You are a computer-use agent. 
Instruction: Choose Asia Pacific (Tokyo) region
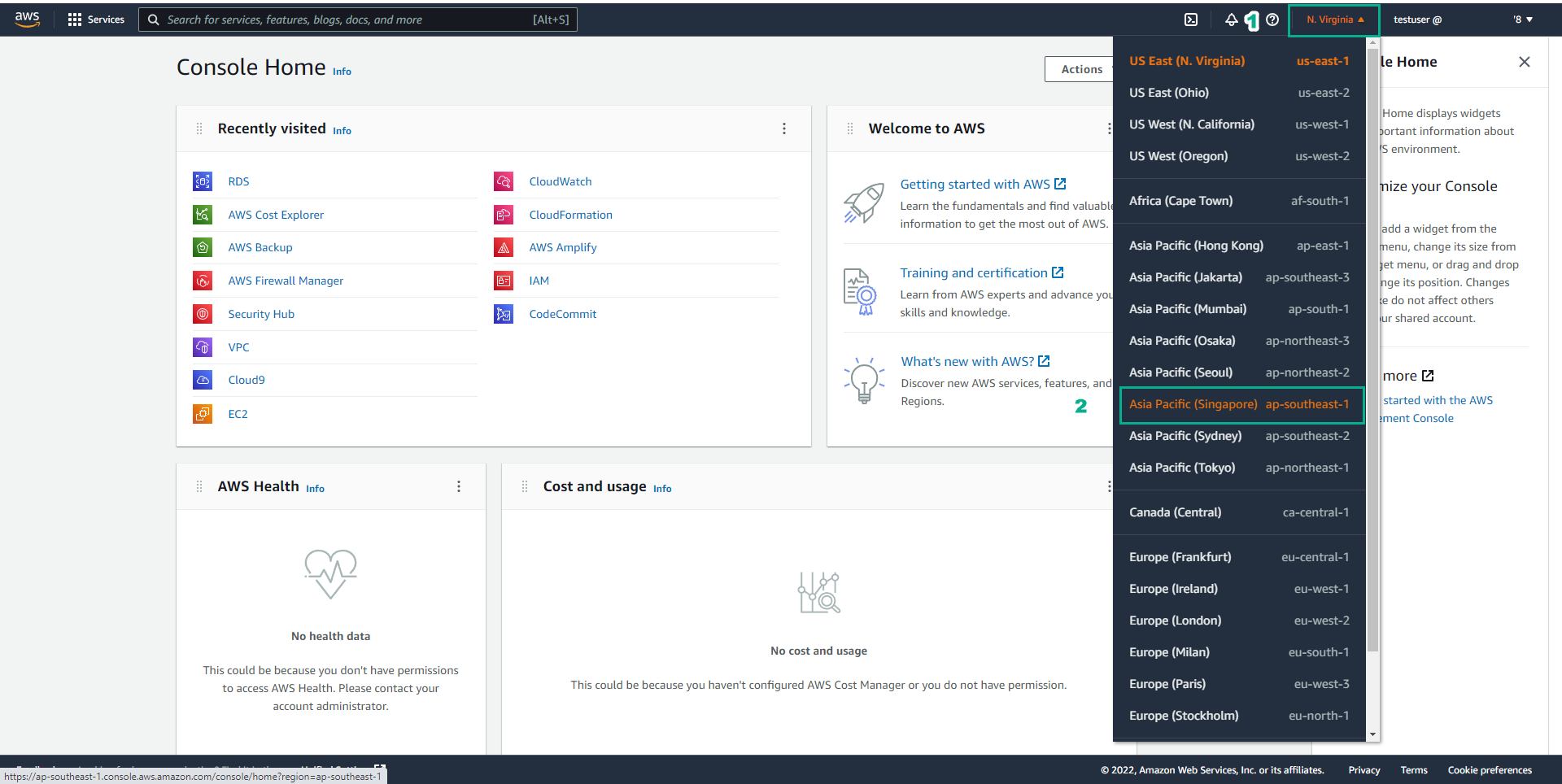tap(1239, 468)
